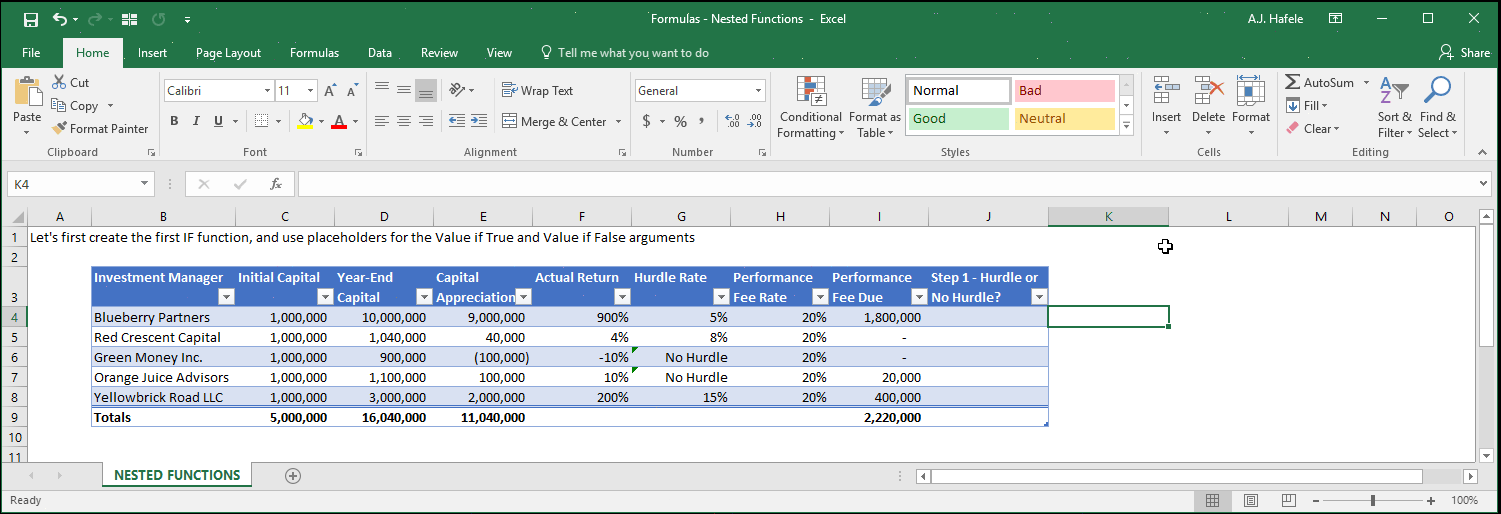The height and width of the screenshot is (514, 1501).
Task: Toggle Bold formatting
Action: pyautogui.click(x=174, y=121)
